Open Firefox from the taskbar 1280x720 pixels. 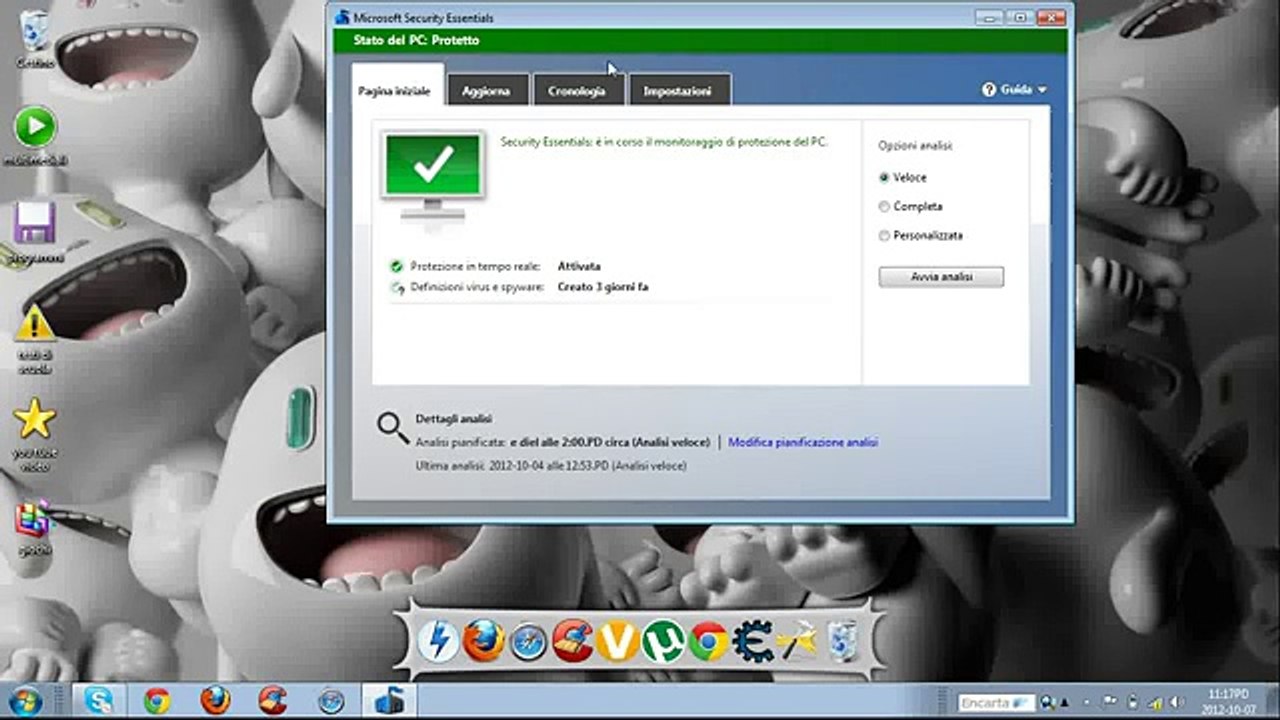tap(215, 700)
